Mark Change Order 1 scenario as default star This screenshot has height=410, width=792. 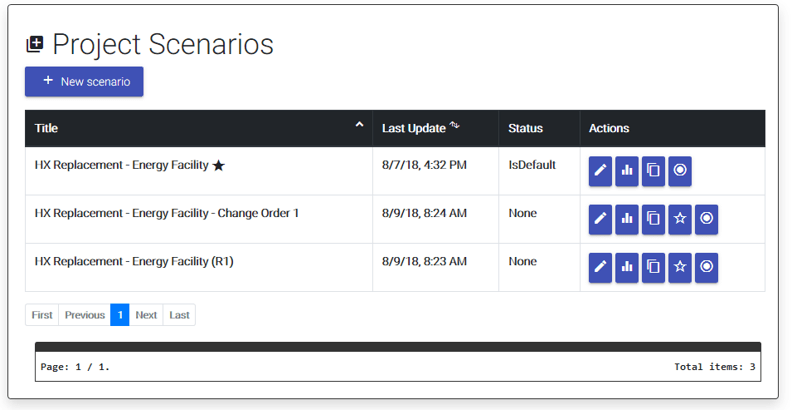(680, 218)
